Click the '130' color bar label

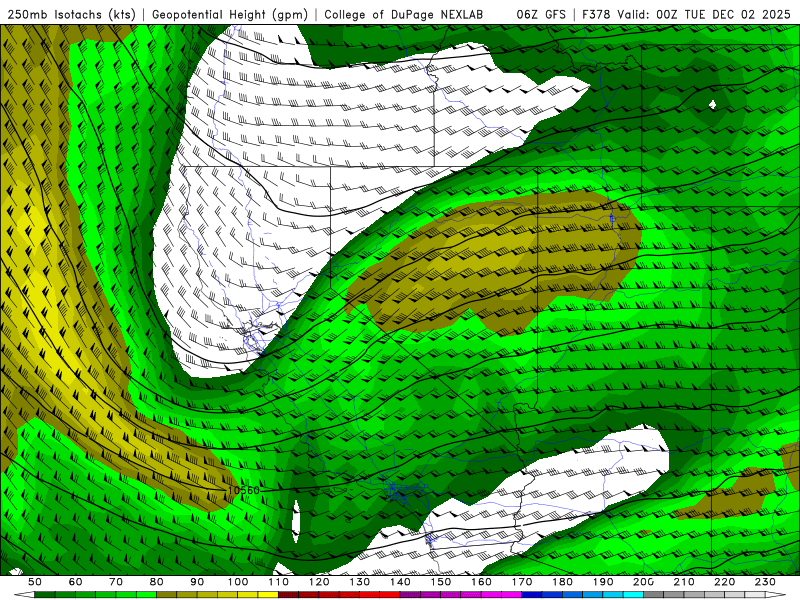(x=360, y=582)
